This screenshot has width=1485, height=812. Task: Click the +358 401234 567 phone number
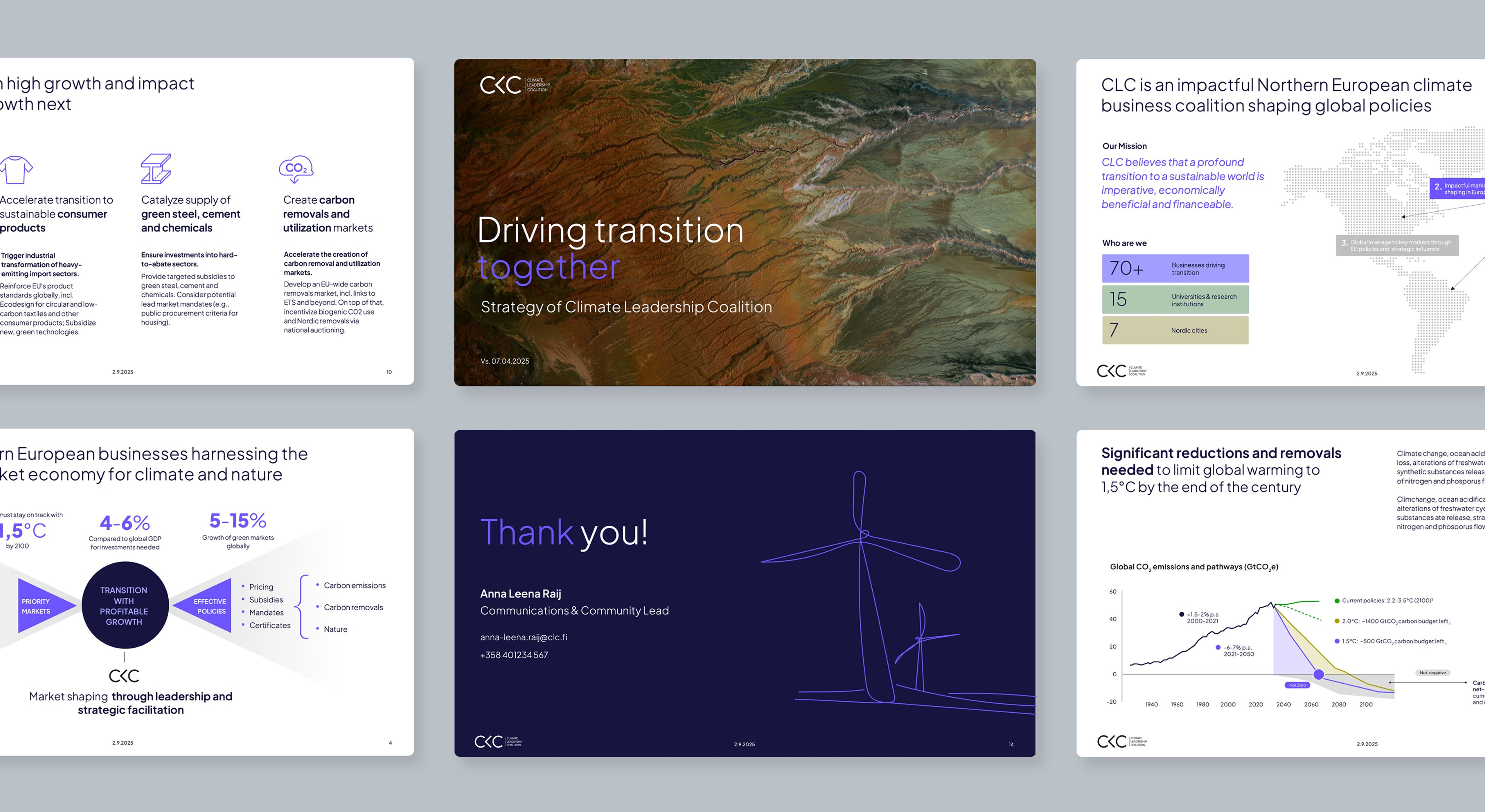coord(514,655)
